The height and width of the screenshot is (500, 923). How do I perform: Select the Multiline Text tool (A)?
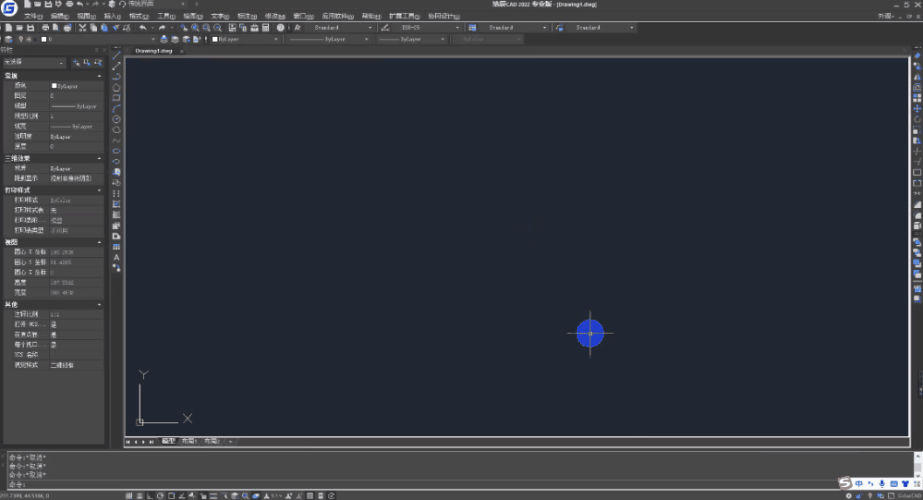(x=116, y=257)
